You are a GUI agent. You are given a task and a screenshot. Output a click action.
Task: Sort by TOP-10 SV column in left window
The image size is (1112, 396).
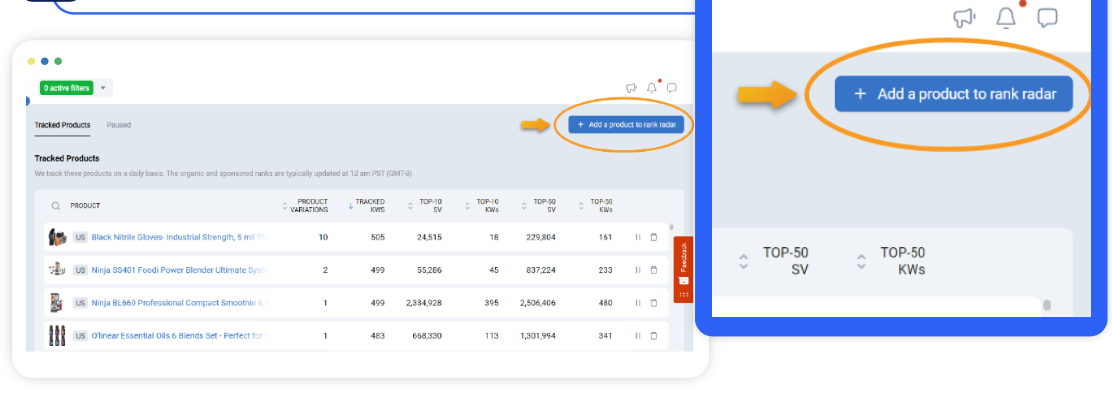pos(426,206)
